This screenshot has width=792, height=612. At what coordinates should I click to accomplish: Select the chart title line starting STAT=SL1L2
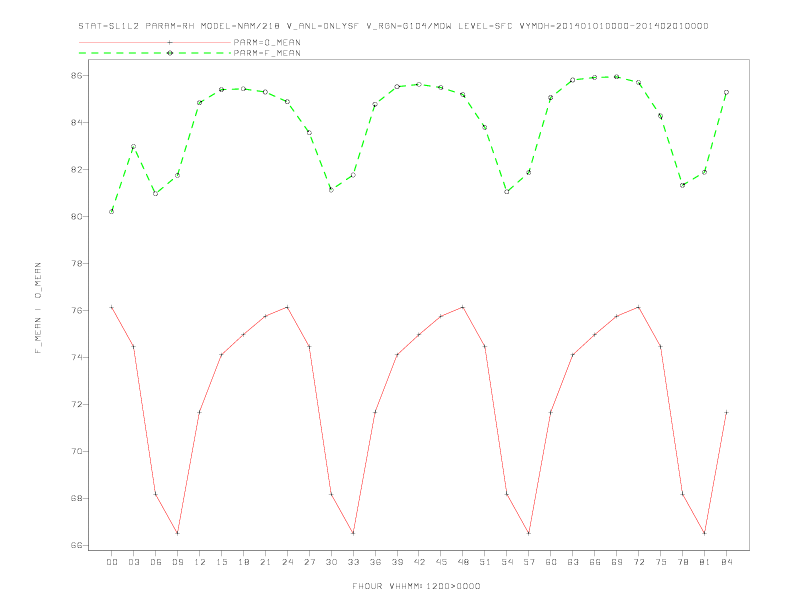click(x=393, y=26)
